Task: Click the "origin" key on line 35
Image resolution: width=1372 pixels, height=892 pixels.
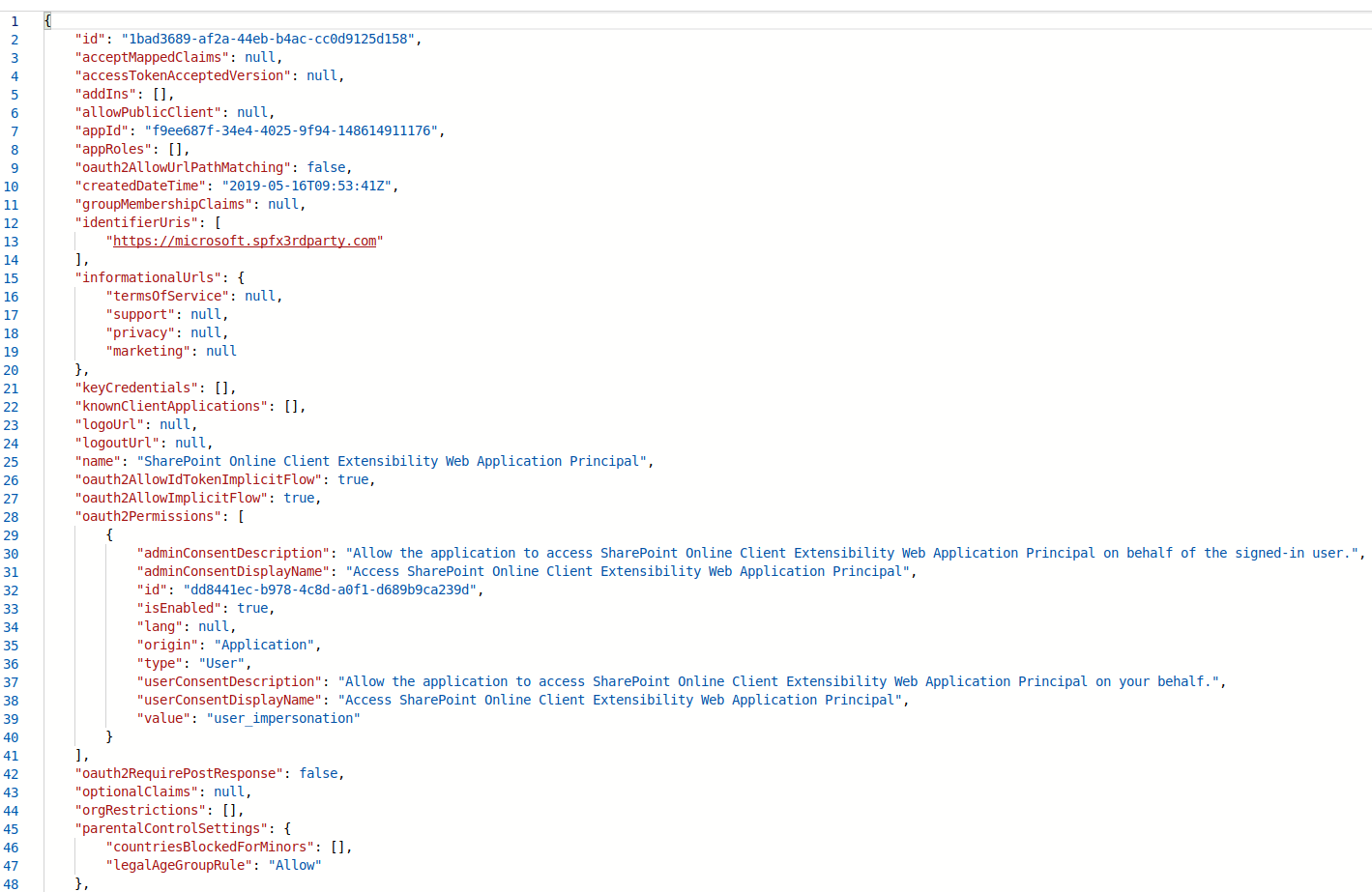Action: 167,645
